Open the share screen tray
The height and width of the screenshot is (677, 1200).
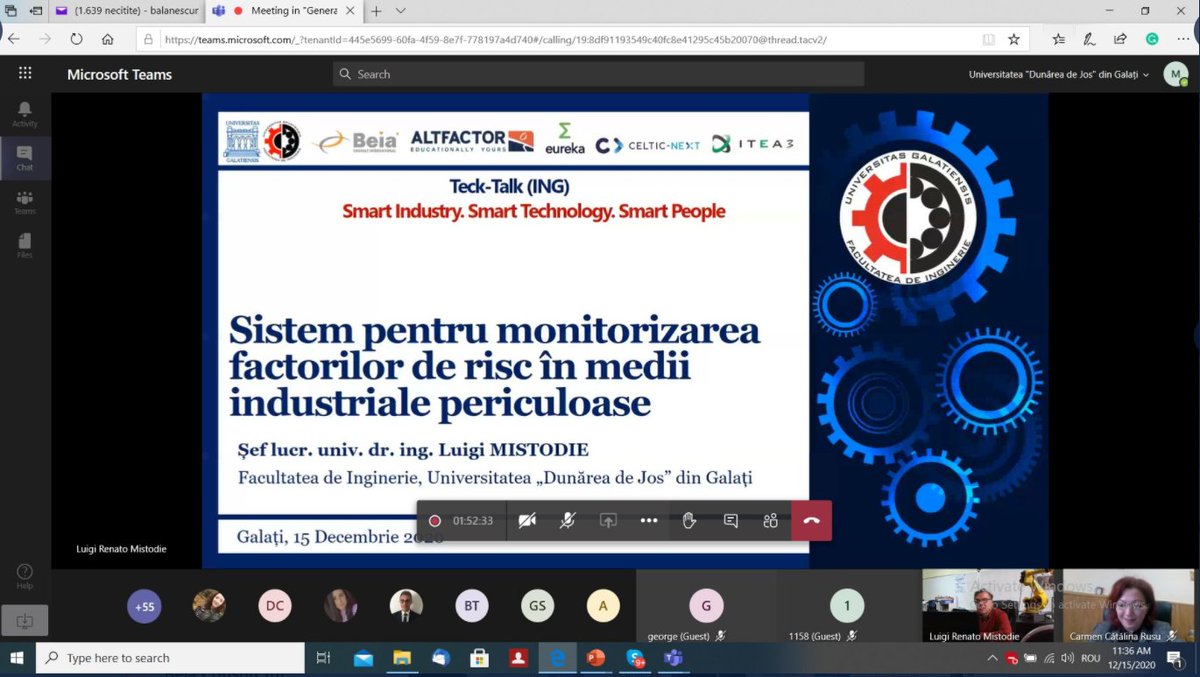[608, 520]
